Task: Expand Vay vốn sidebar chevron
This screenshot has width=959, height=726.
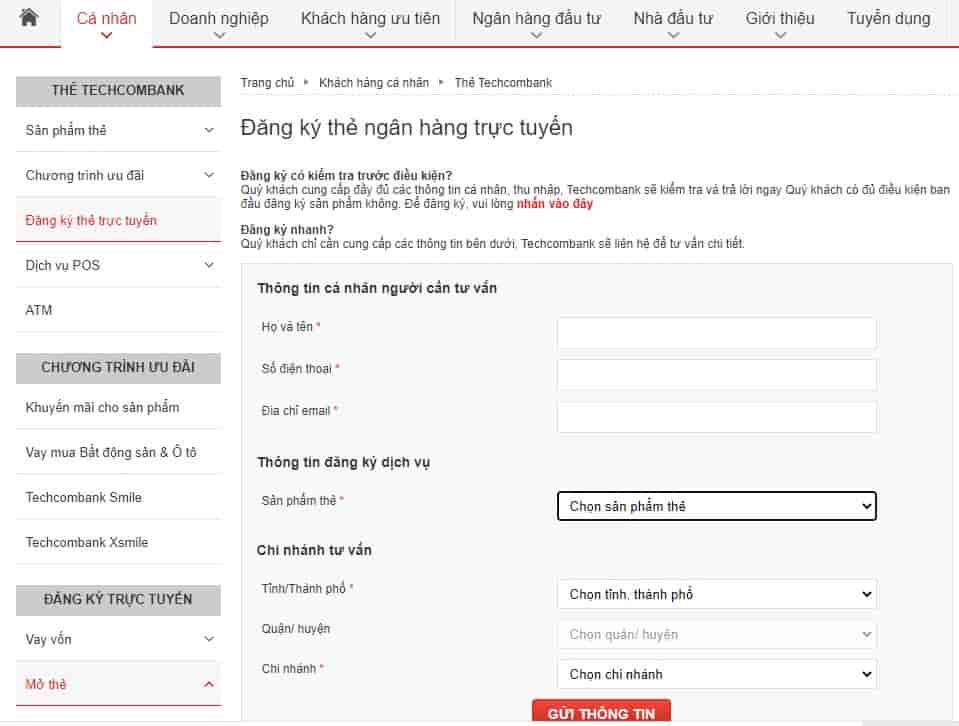Action: (209, 639)
